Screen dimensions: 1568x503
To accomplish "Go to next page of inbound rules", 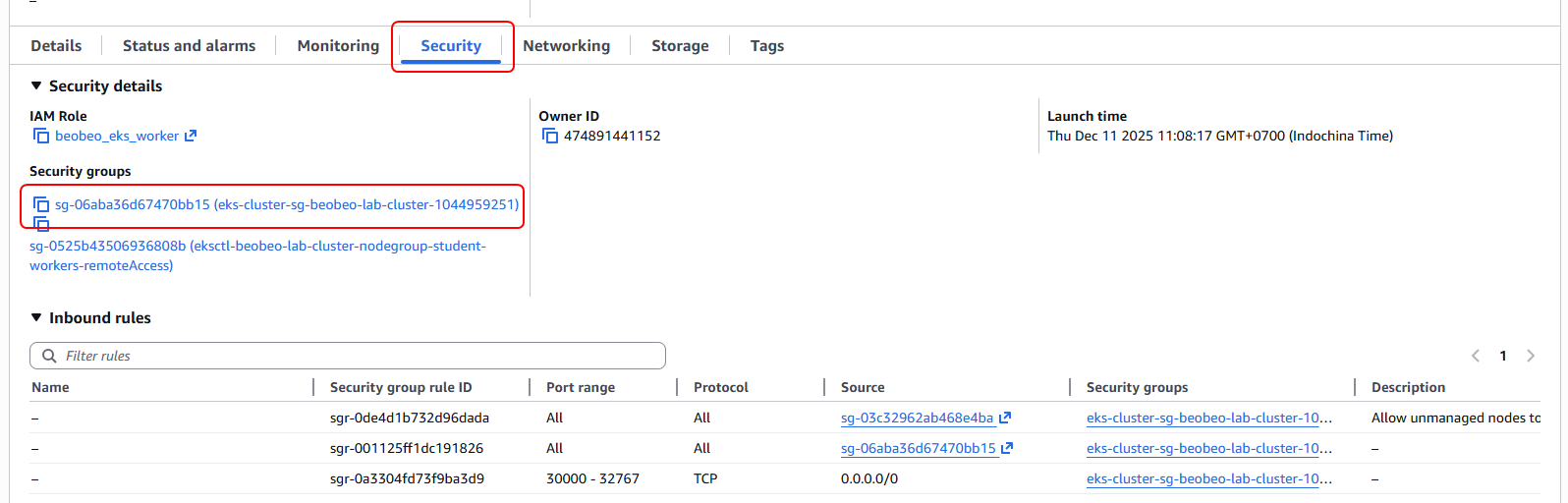I will coord(1530,356).
